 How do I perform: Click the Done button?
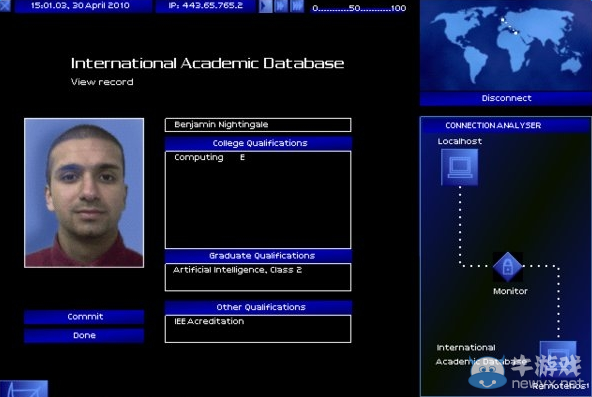coord(84,335)
